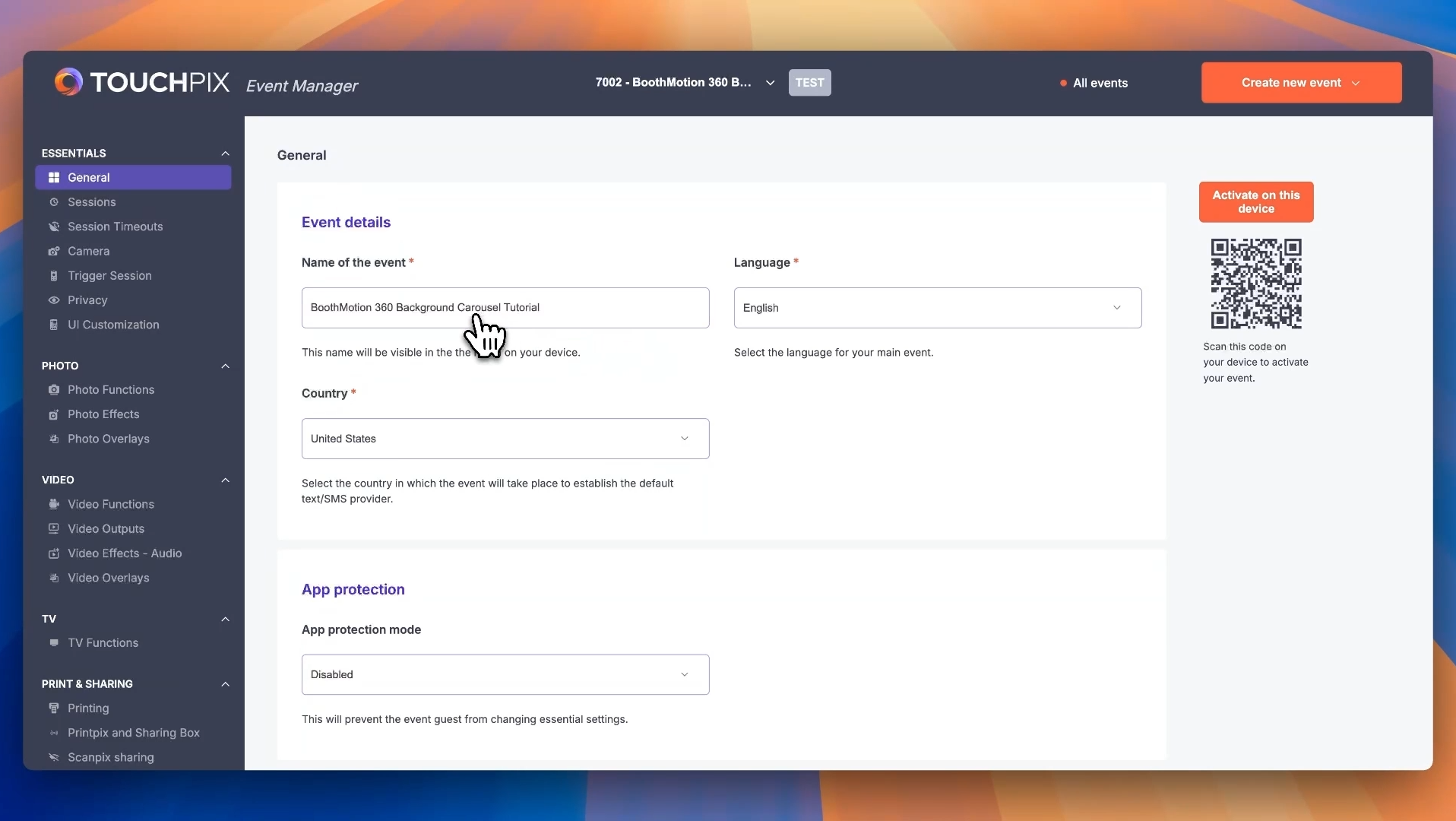Image resolution: width=1456 pixels, height=821 pixels.
Task: Click the Sessions clock icon in sidebar
Action: tap(54, 202)
